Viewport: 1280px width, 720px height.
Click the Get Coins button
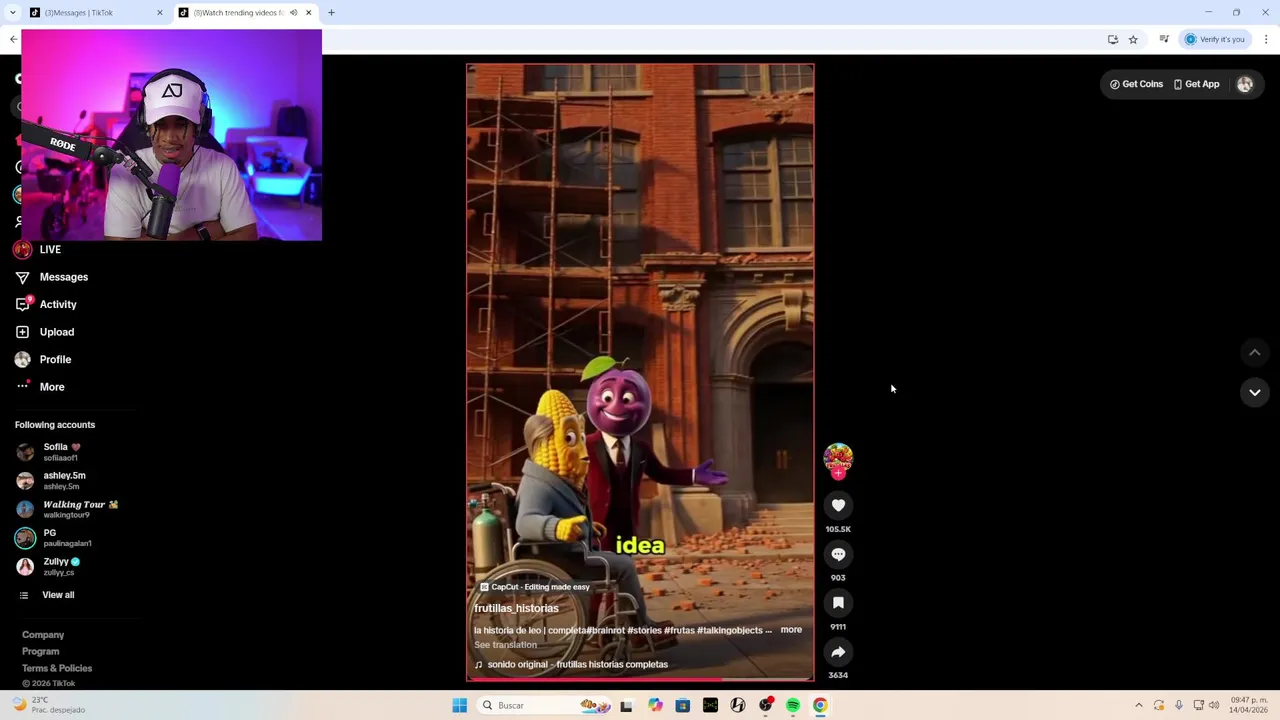pos(1136,85)
